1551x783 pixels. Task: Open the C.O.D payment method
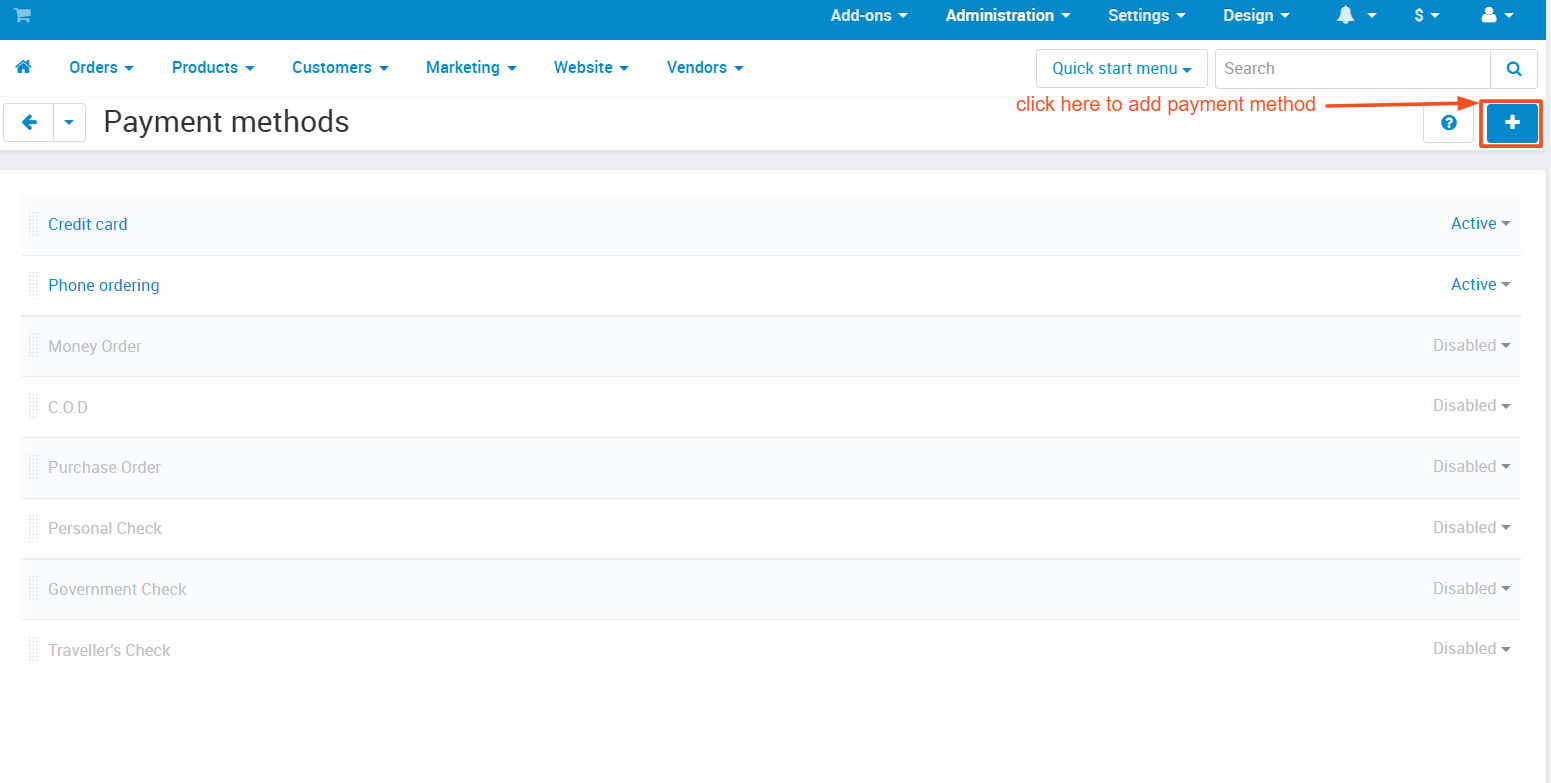point(68,407)
